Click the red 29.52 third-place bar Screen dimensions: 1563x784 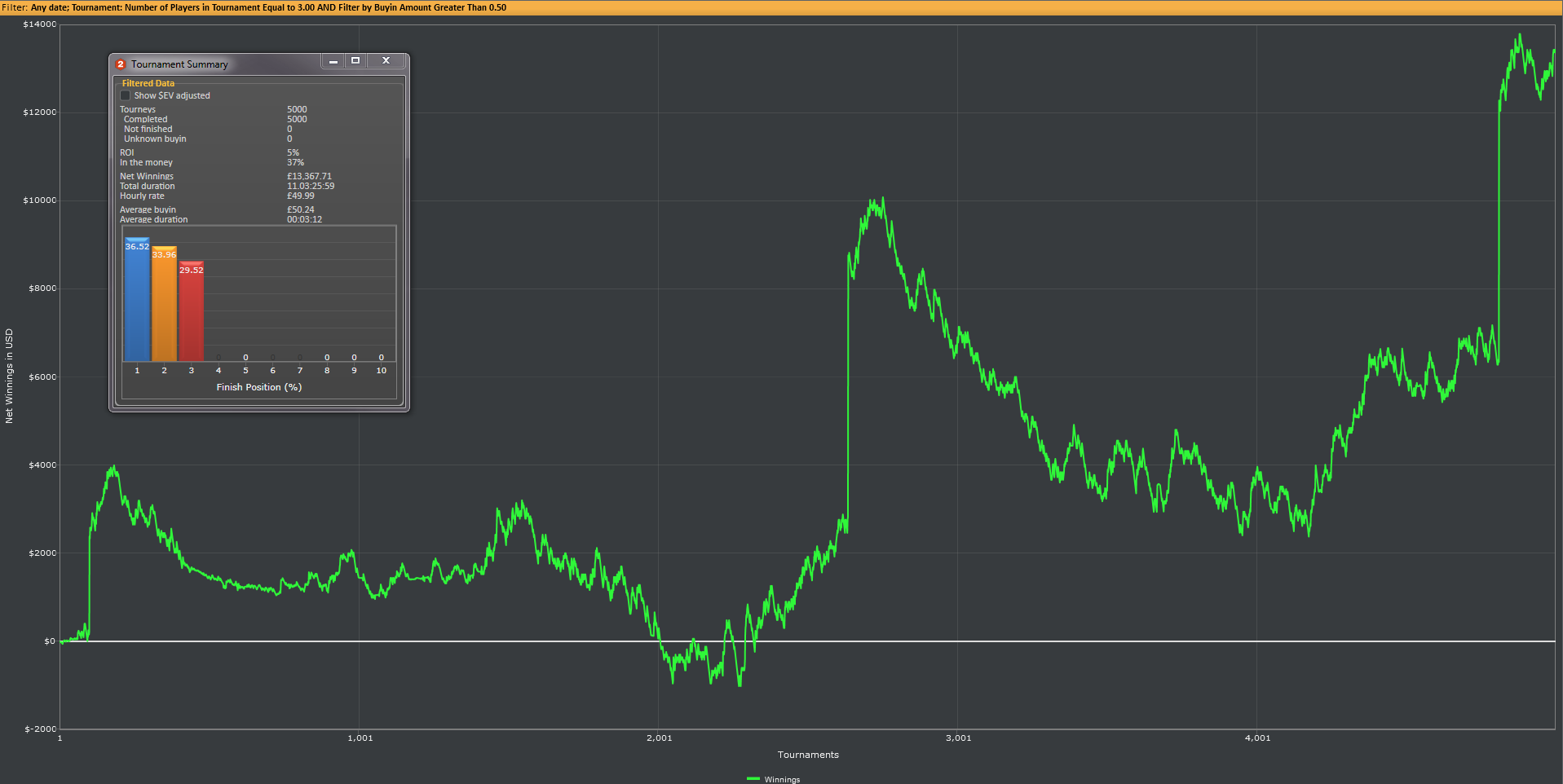192,311
